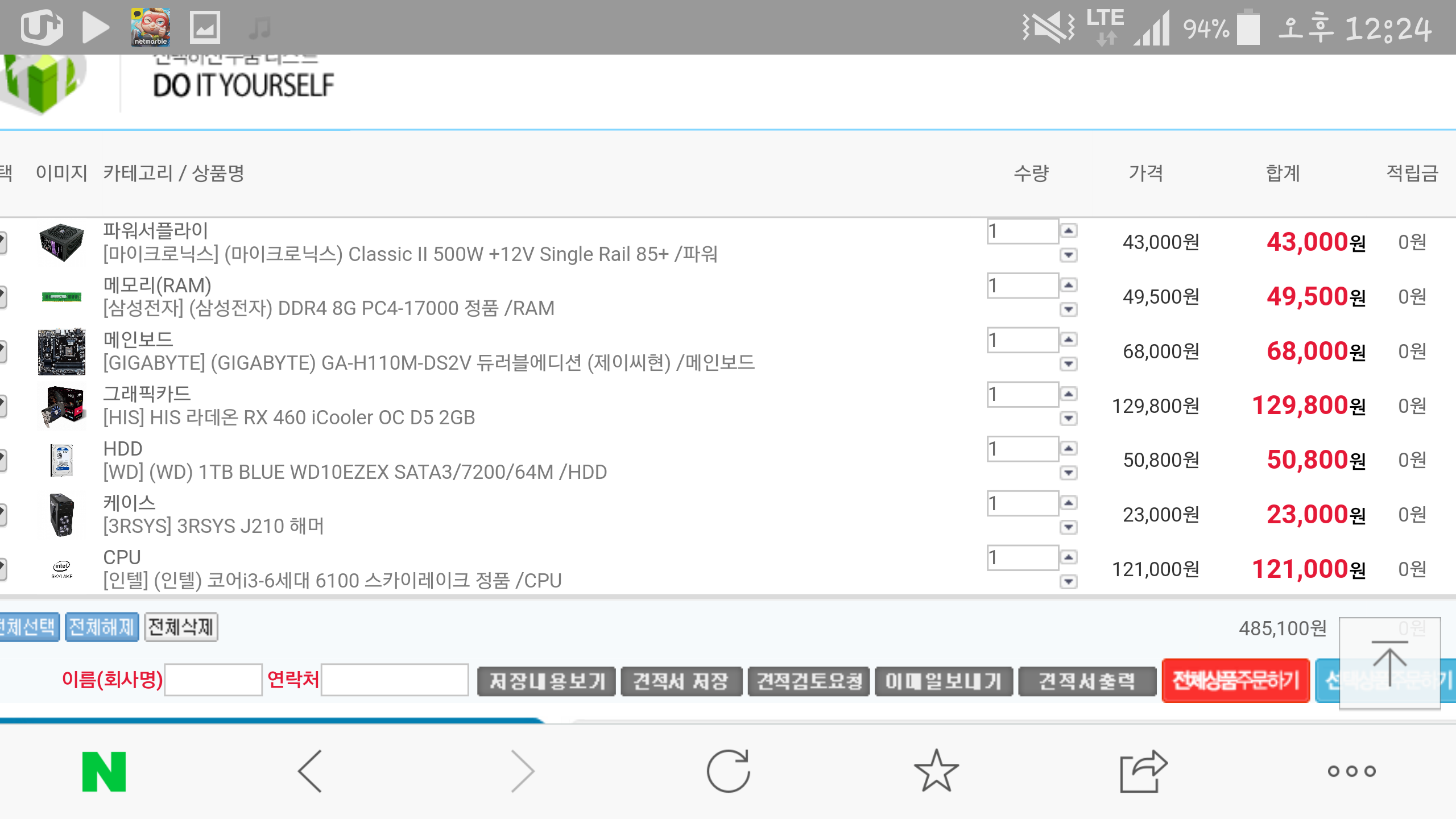Viewport: 1456px width, 819px height.
Task: Click 전체해제 deselect all button
Action: pyautogui.click(x=102, y=627)
